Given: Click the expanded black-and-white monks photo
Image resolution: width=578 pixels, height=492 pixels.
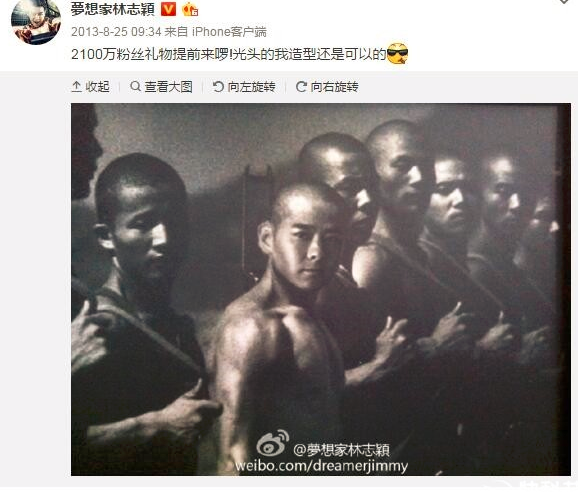Looking at the screenshot, I should (321, 289).
